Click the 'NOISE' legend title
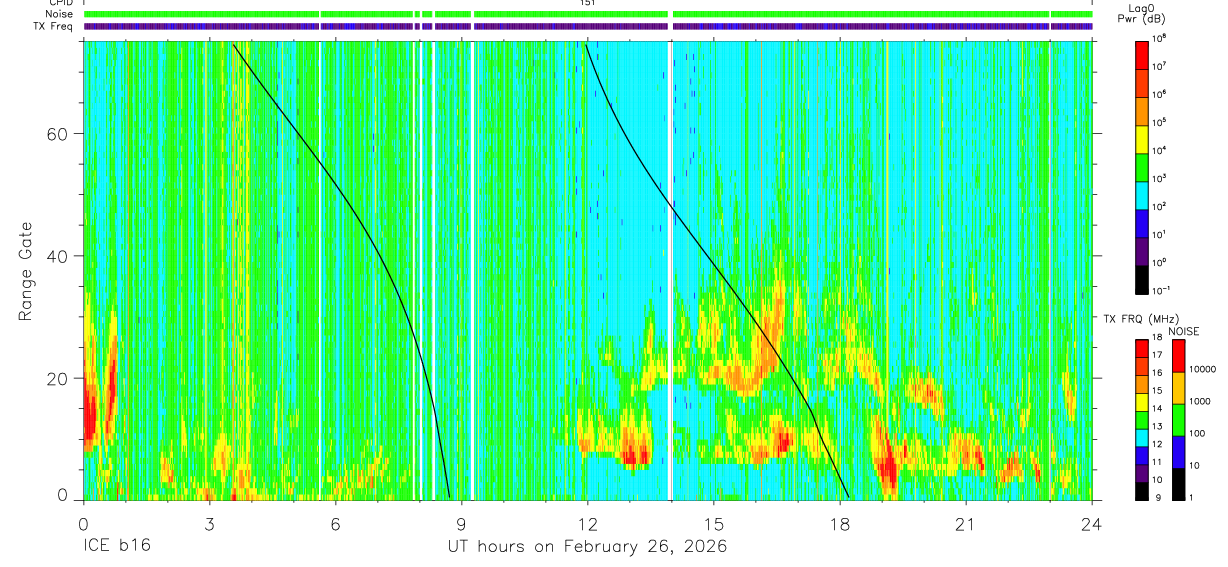The height and width of the screenshot is (567, 1228). pyautogui.click(x=1183, y=331)
